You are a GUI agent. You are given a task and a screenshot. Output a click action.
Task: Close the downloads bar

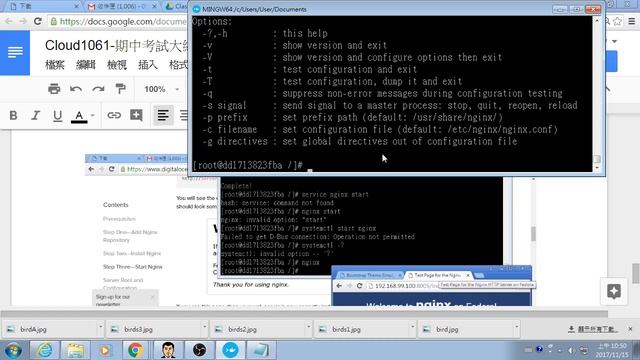point(631,329)
